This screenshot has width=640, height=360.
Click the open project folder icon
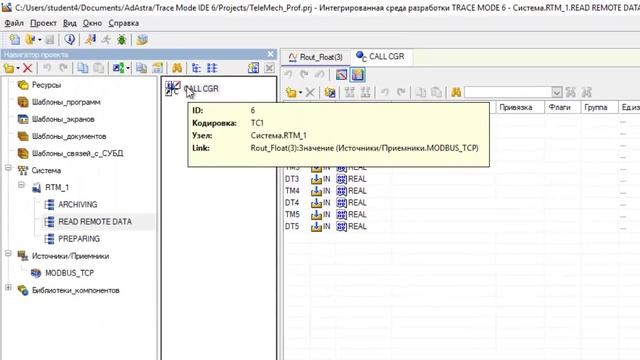(x=30, y=40)
